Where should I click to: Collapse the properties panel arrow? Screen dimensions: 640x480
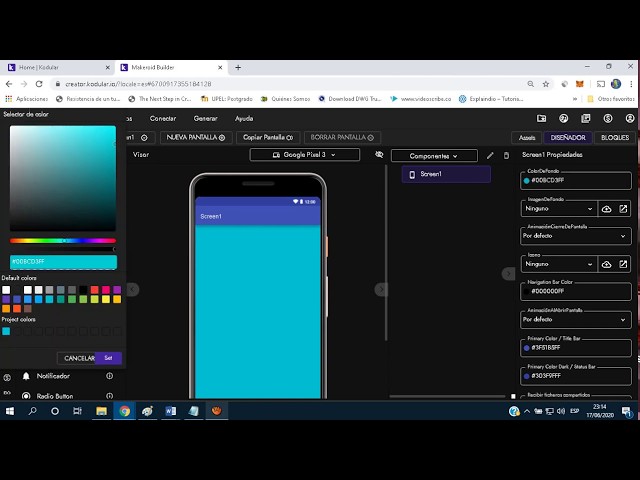(508, 273)
